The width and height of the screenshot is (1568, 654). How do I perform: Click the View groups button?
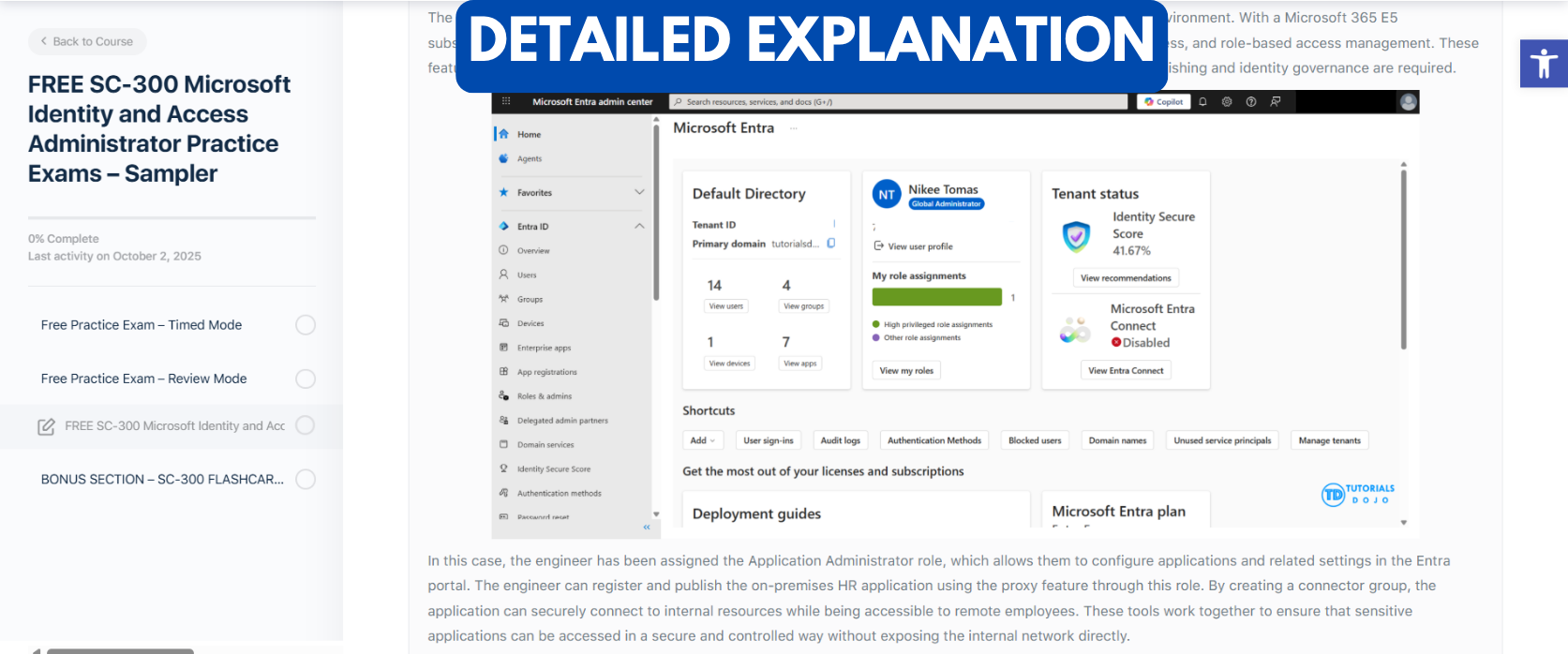[804, 306]
